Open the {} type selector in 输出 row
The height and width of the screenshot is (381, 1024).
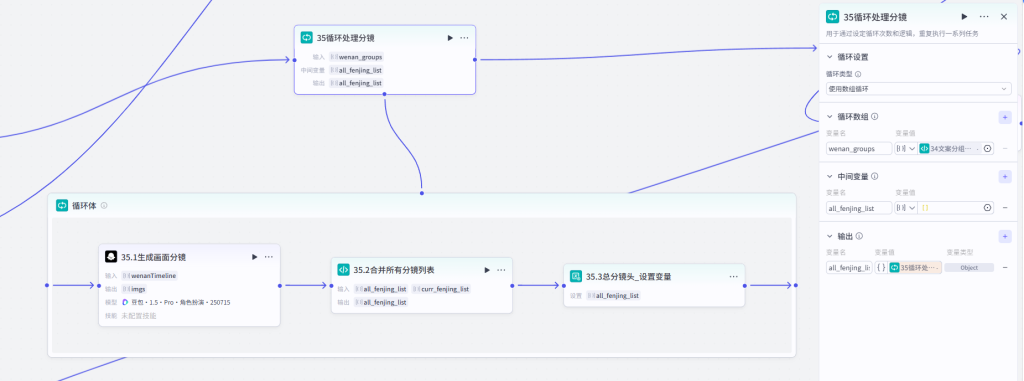click(881, 267)
